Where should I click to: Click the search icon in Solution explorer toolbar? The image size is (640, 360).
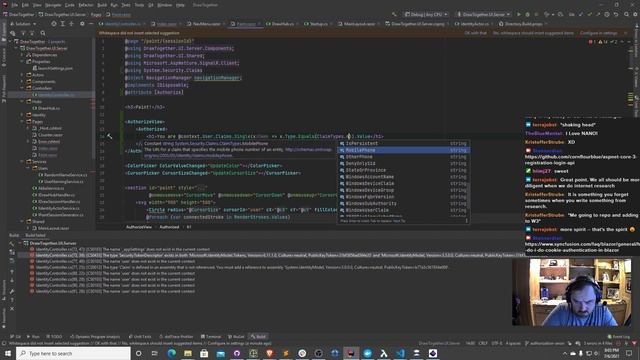point(42,33)
